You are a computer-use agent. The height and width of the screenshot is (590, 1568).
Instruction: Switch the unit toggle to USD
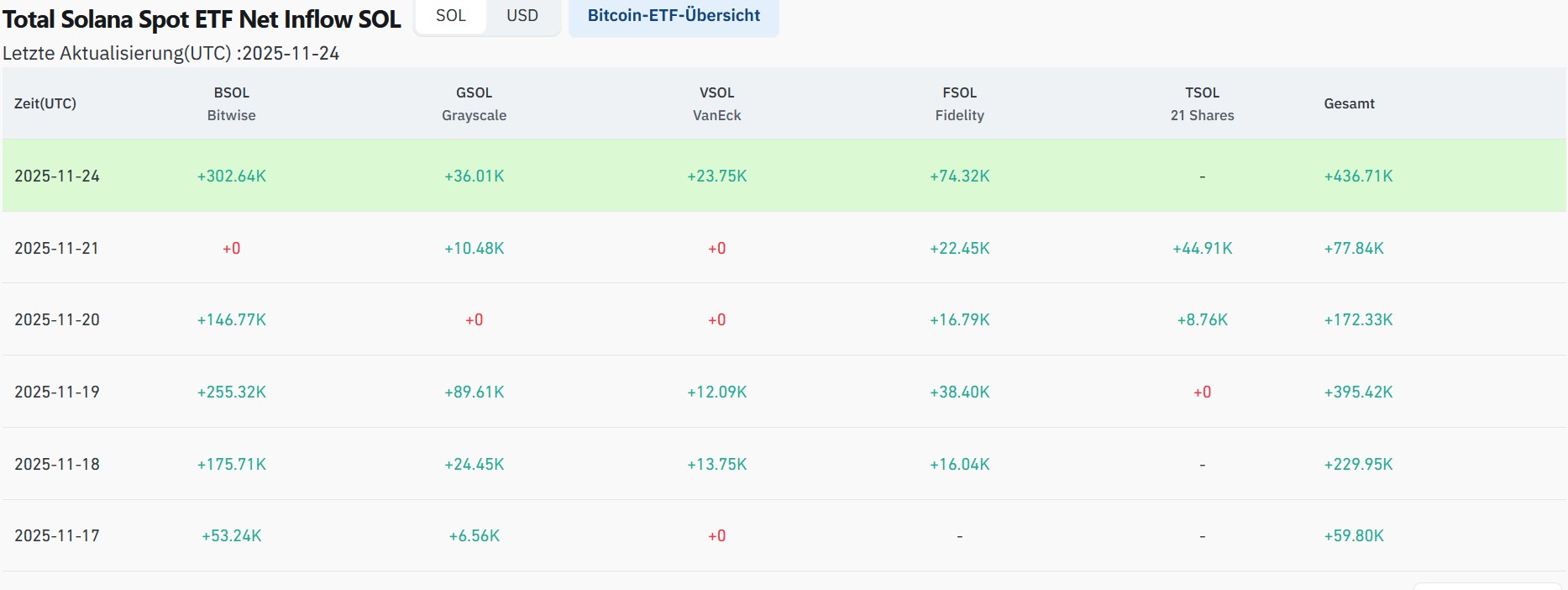522,16
